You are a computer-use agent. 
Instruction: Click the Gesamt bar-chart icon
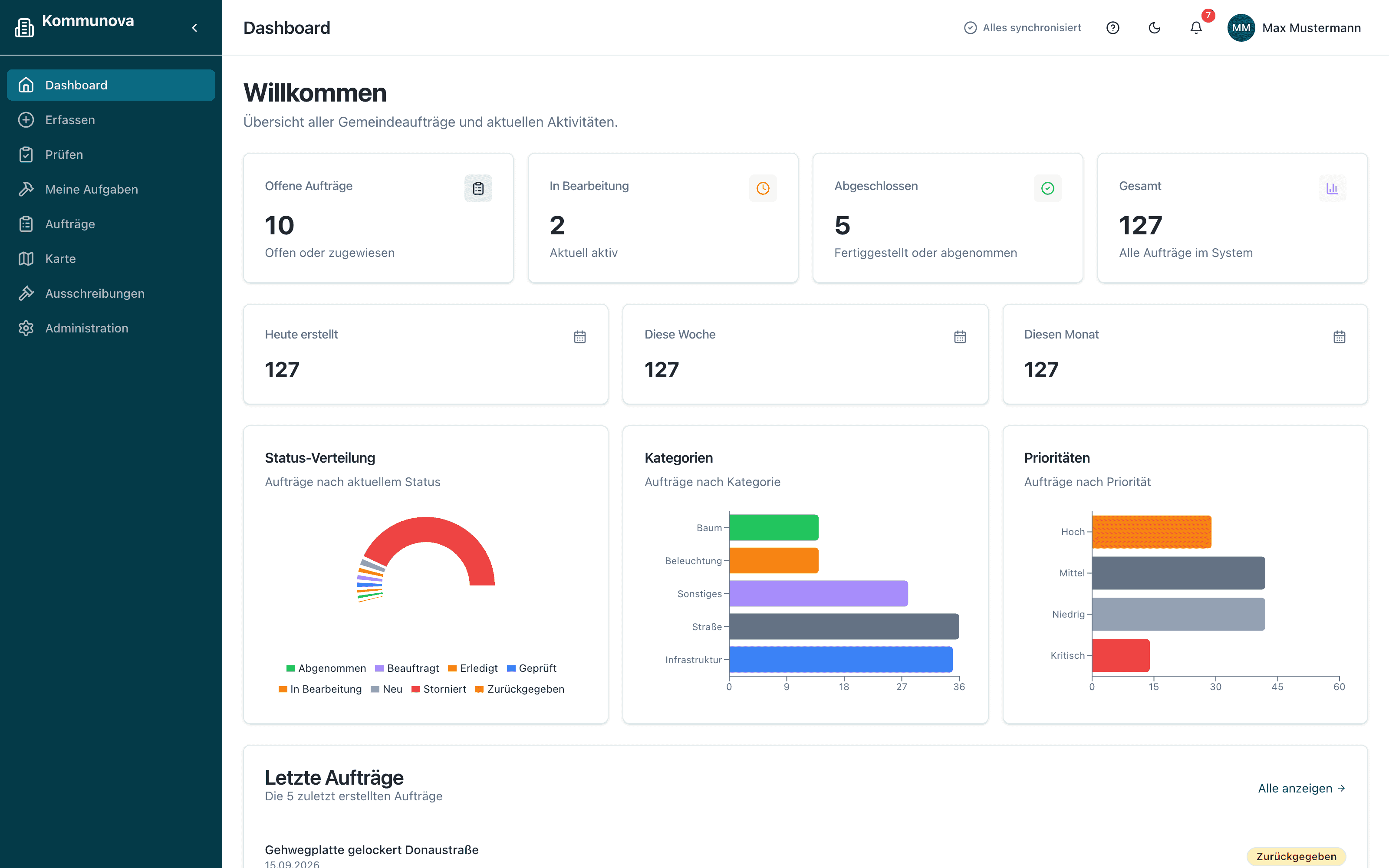pyautogui.click(x=1332, y=188)
